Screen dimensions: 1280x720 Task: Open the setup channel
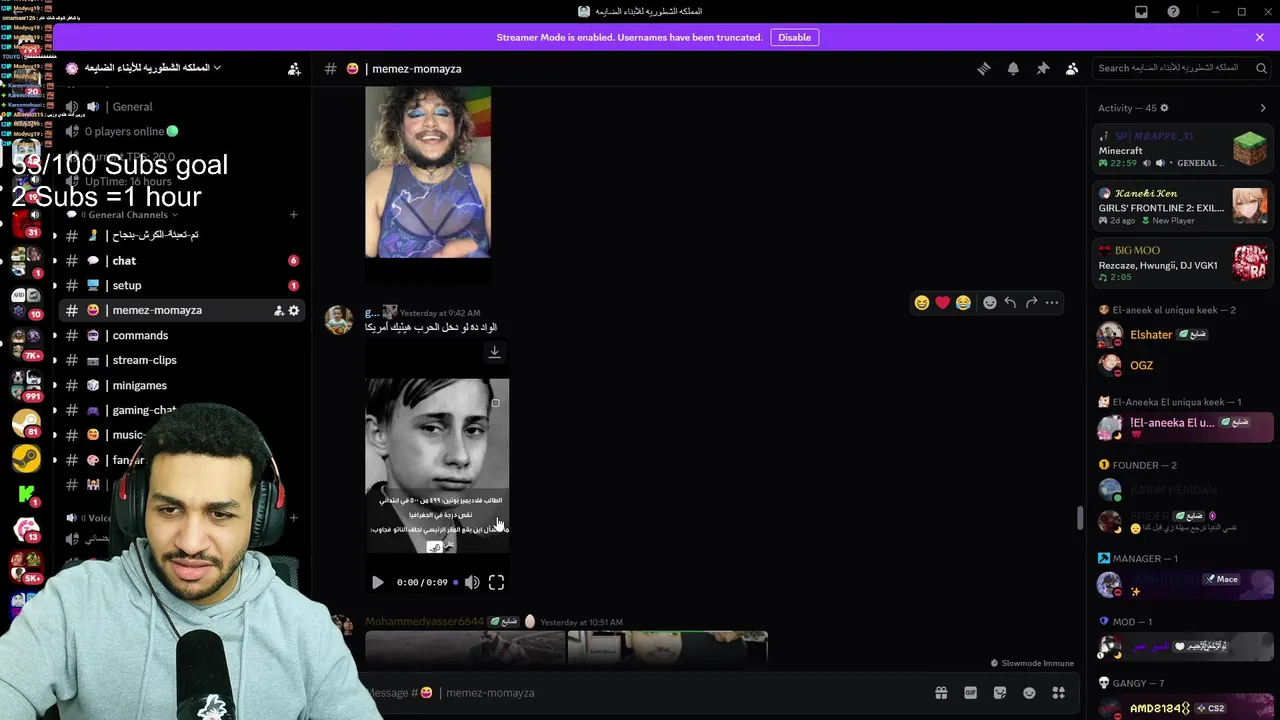click(x=181, y=286)
